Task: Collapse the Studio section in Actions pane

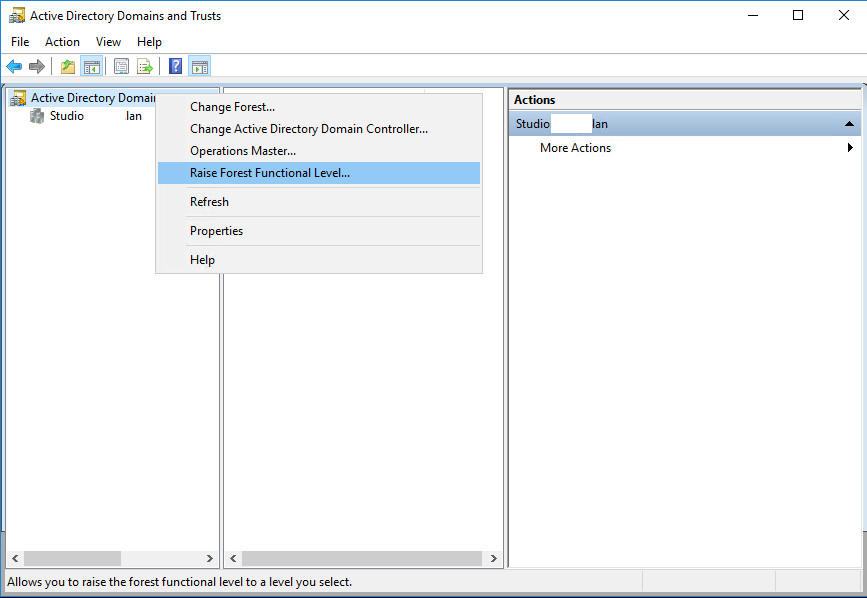Action: tap(849, 124)
